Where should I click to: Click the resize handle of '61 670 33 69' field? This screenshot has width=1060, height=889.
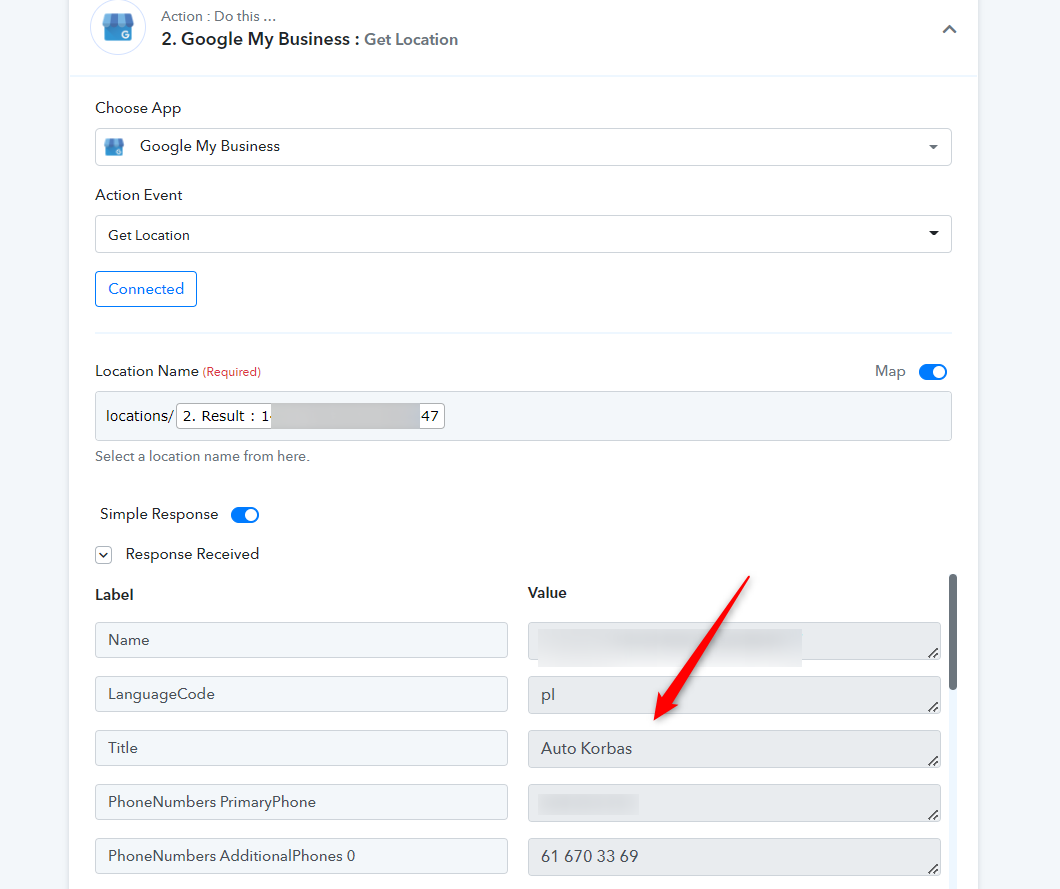933,869
